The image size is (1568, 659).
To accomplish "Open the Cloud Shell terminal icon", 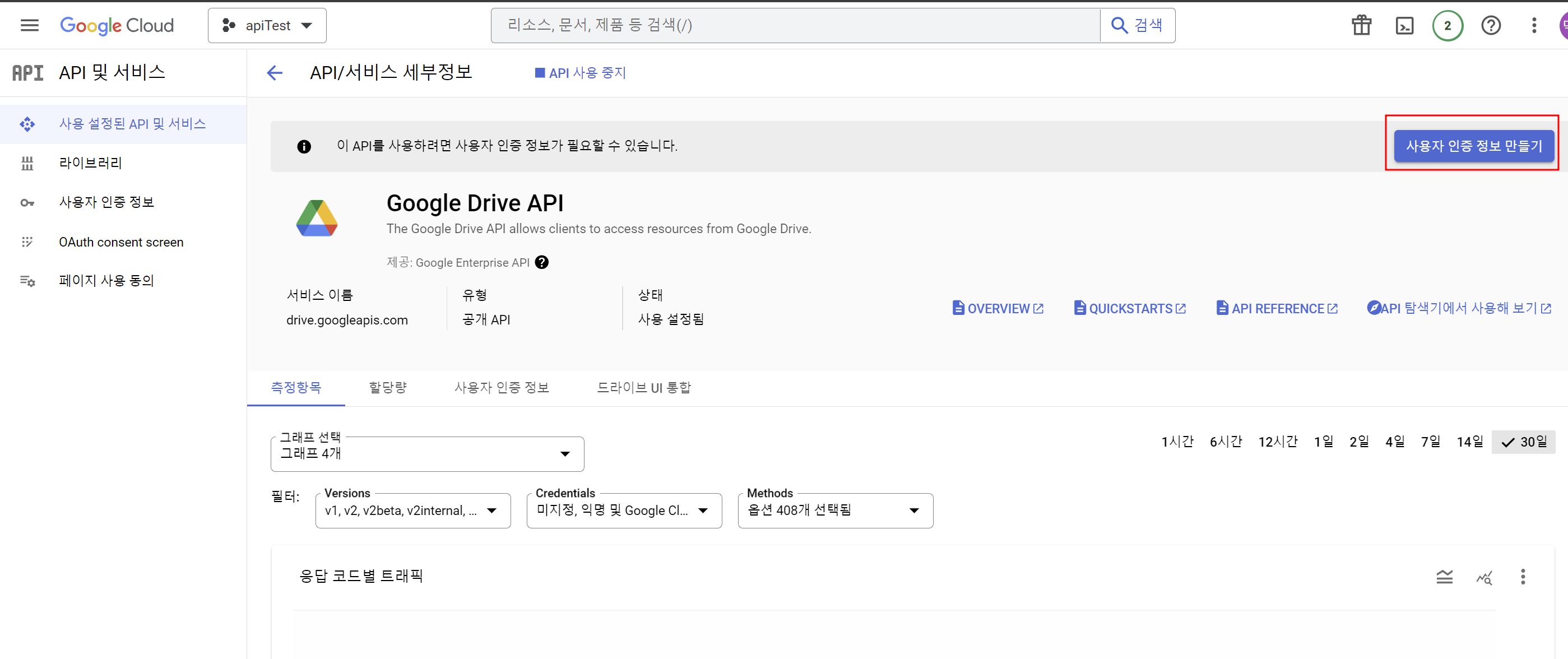I will [x=1404, y=26].
